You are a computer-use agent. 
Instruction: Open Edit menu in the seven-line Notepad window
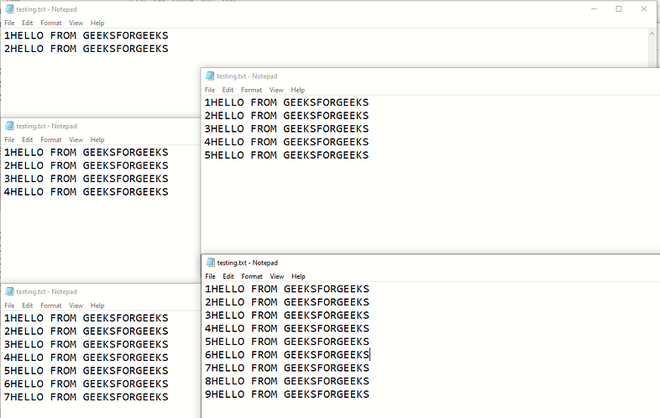pyautogui.click(x=27, y=305)
